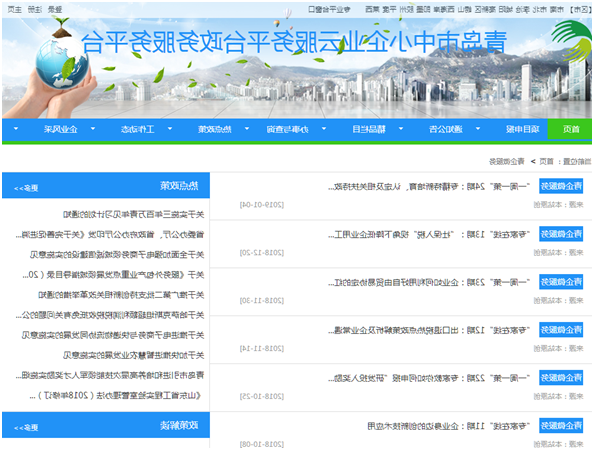The height and width of the screenshot is (450, 594).
Task: Click 青企微服务 badge on the 13期 row
Action: click(561, 234)
